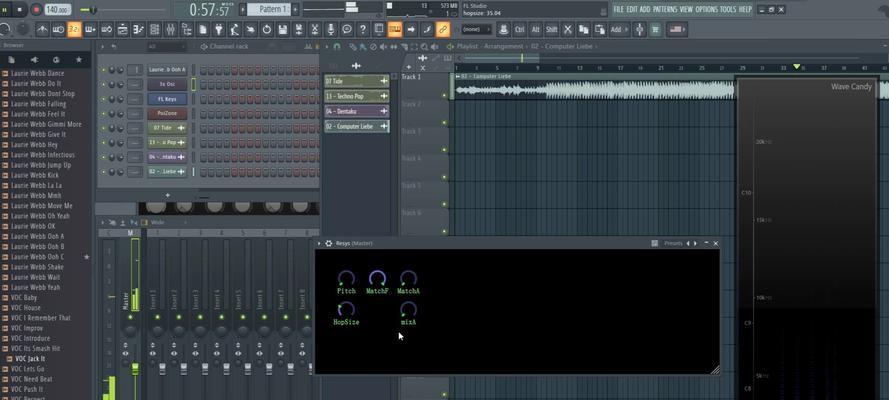
Task: Click the HopSize knob in Resys plugin
Action: [x=346, y=309]
